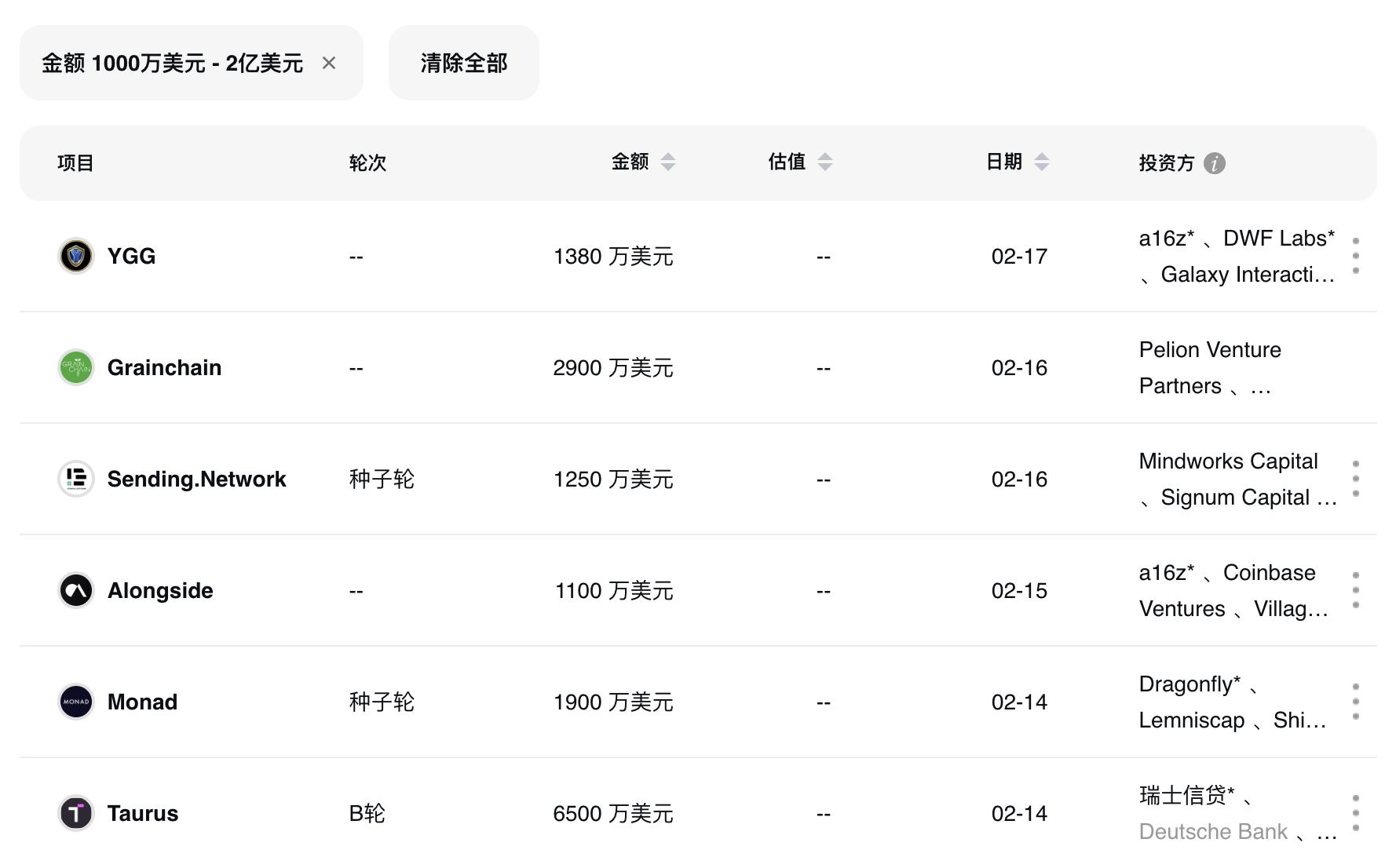
Task: Click the Alongside project logo icon
Action: point(76,590)
